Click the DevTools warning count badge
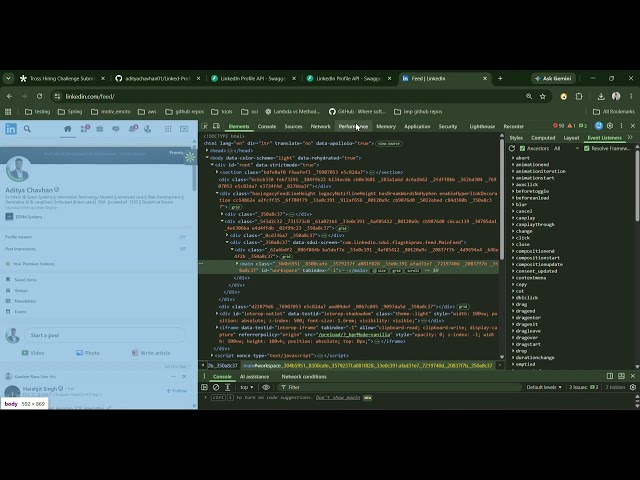This screenshot has width=640, height=480. tap(571, 126)
